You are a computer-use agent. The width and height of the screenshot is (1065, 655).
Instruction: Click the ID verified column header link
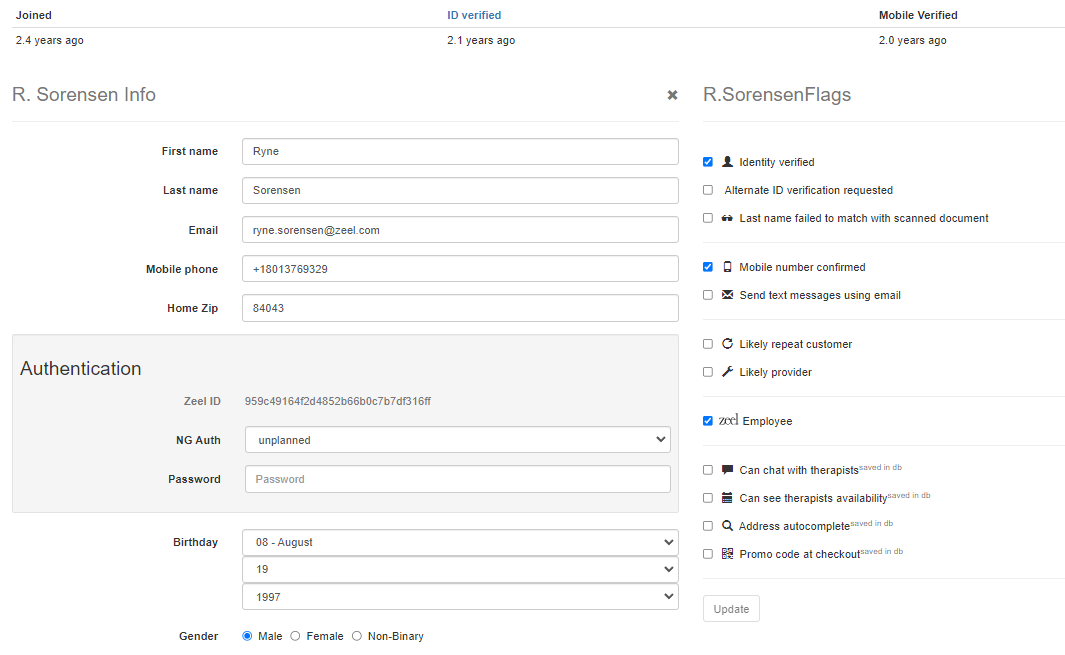(474, 15)
